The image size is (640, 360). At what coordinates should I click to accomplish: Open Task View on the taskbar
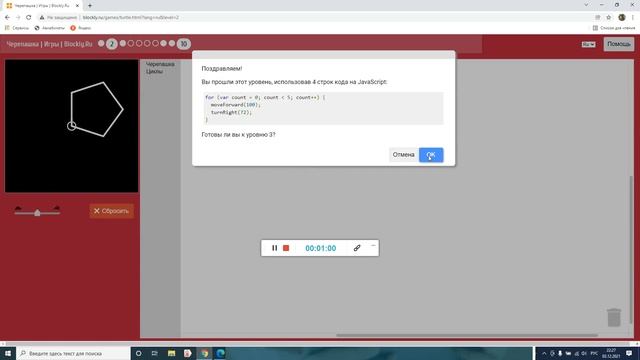[155, 353]
